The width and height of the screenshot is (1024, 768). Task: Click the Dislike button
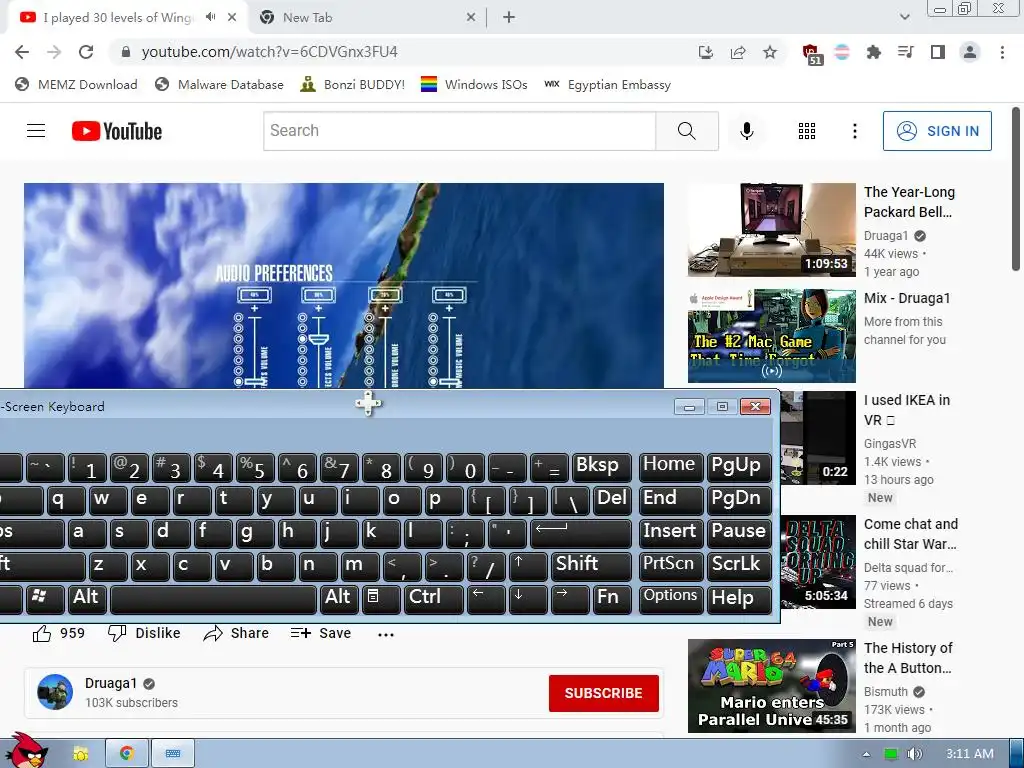144,633
